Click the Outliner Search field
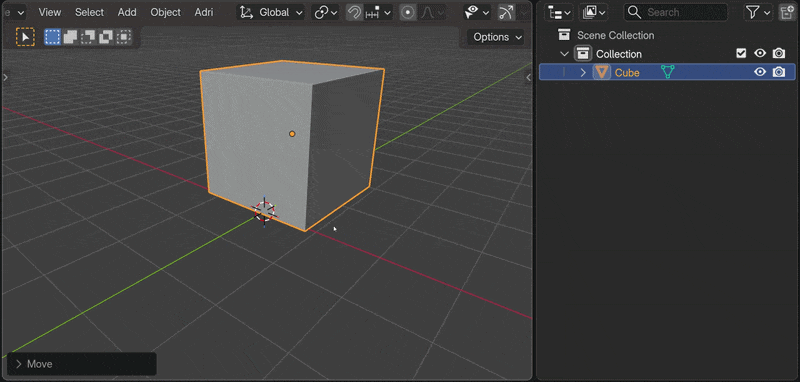The image size is (800, 382). (676, 12)
